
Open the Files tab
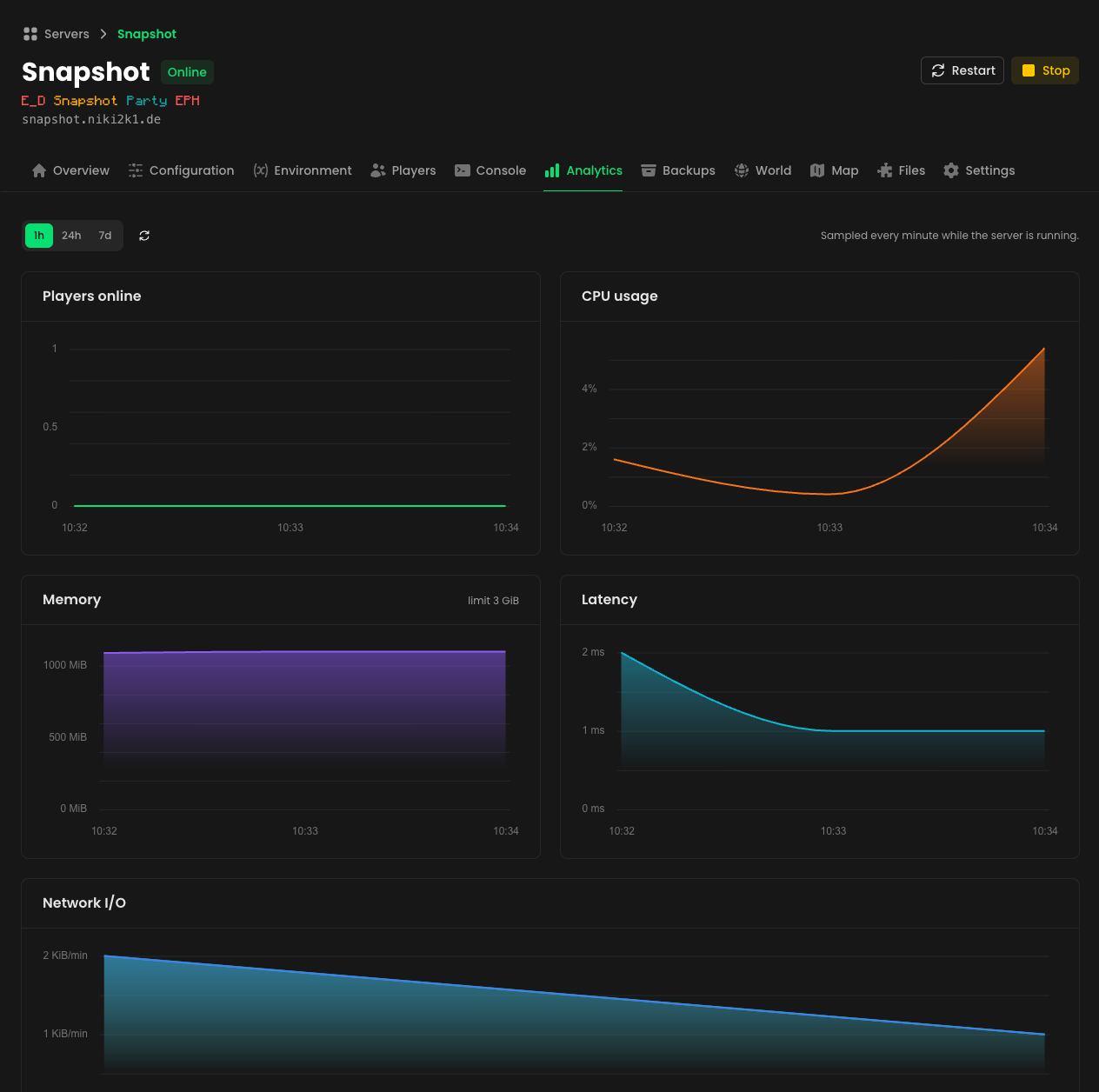[902, 170]
